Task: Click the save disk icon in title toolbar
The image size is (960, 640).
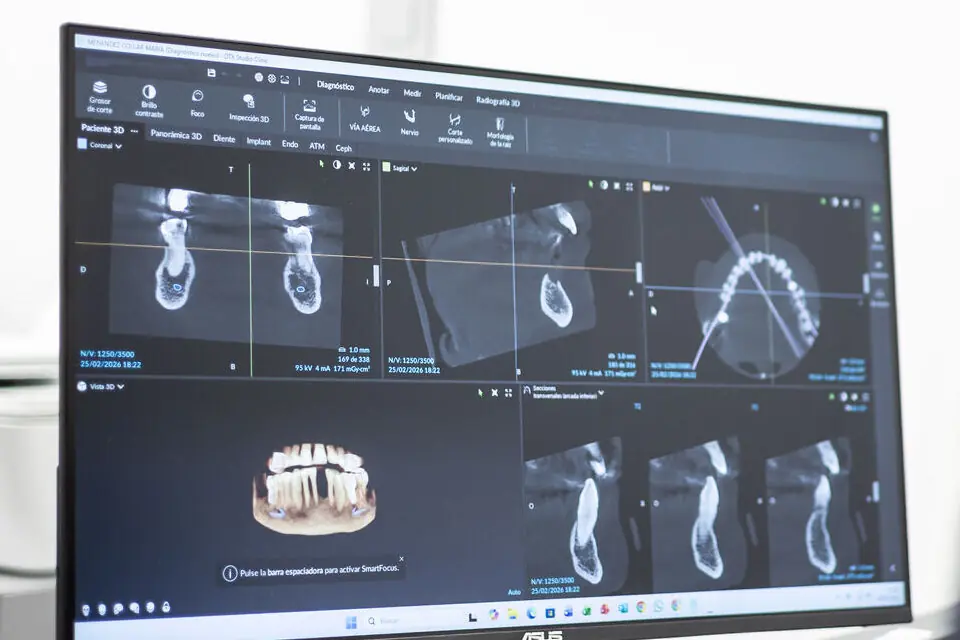Action: [x=211, y=73]
